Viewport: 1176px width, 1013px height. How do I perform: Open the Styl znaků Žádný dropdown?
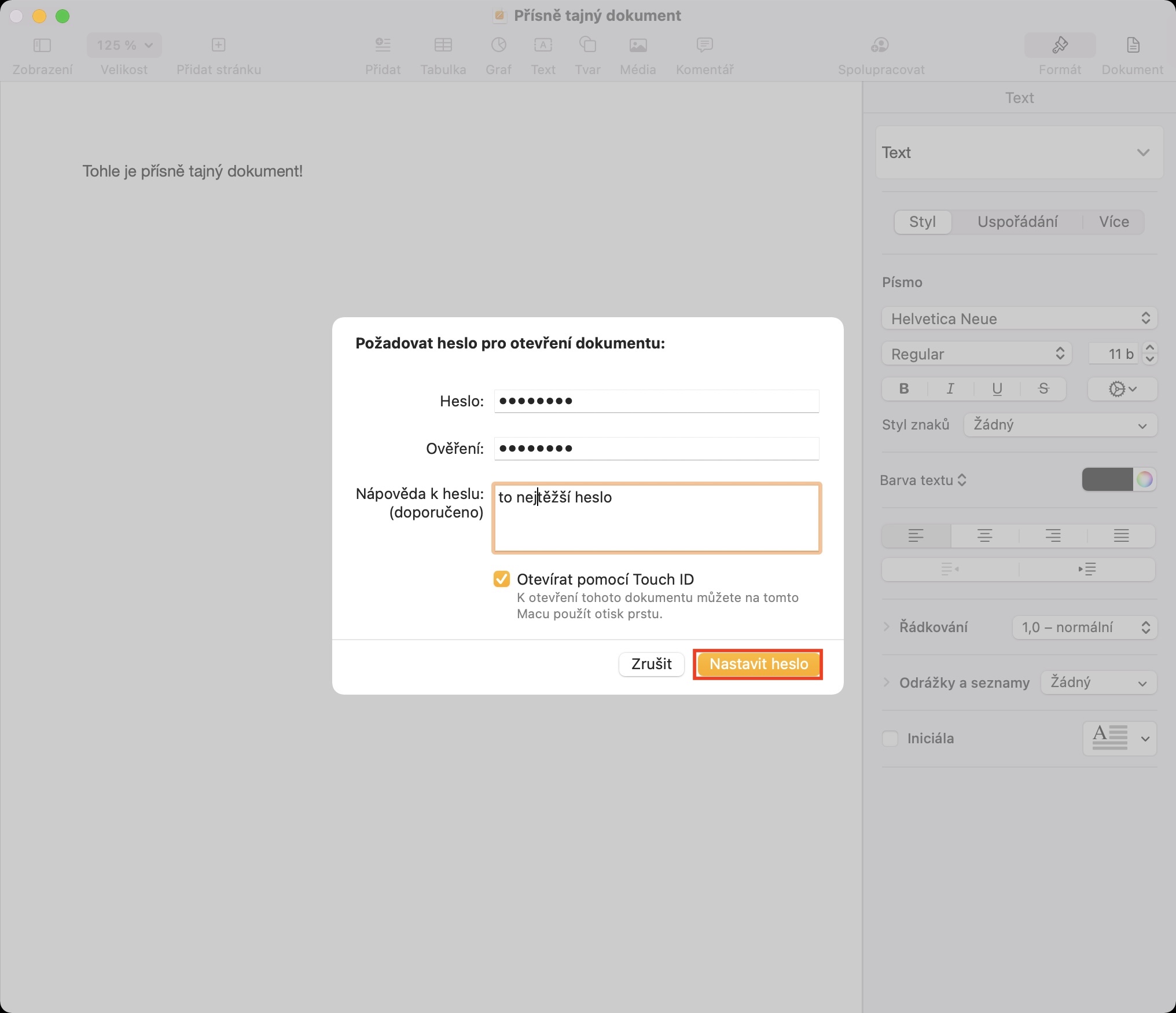pos(1060,425)
